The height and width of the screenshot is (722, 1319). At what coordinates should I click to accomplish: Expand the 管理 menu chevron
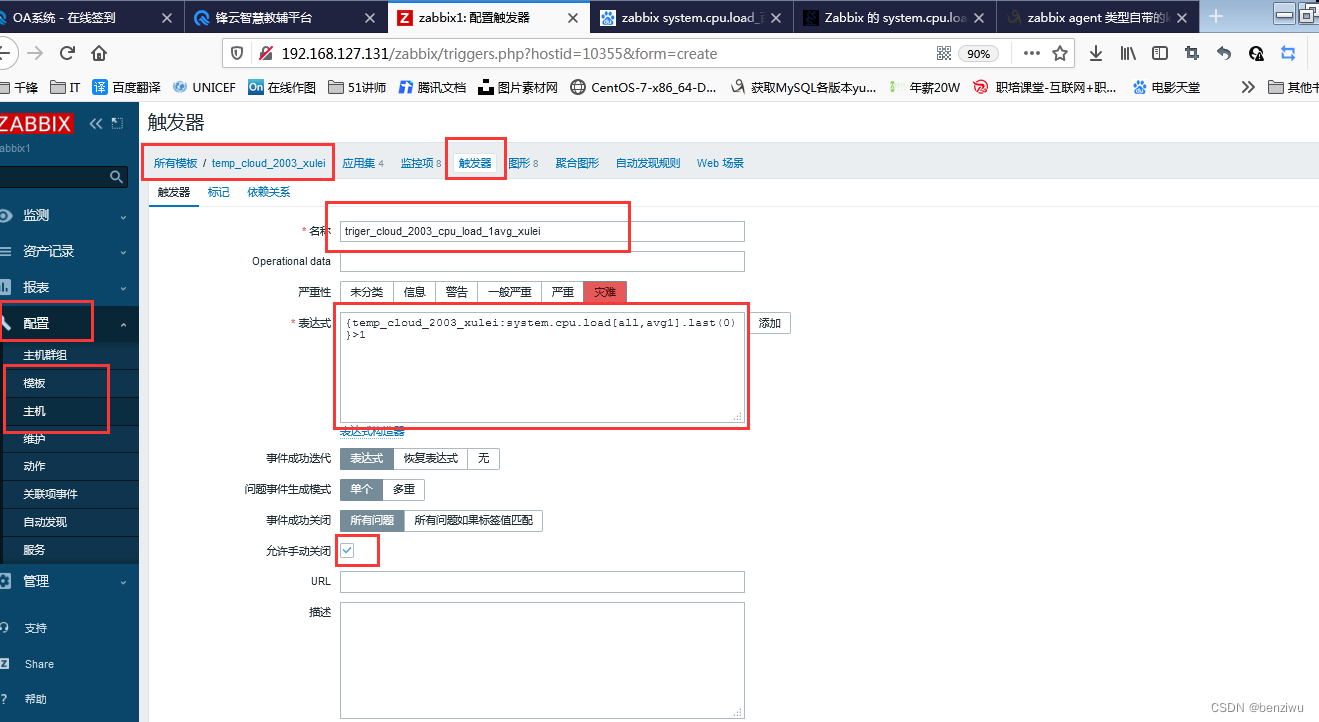(123, 582)
